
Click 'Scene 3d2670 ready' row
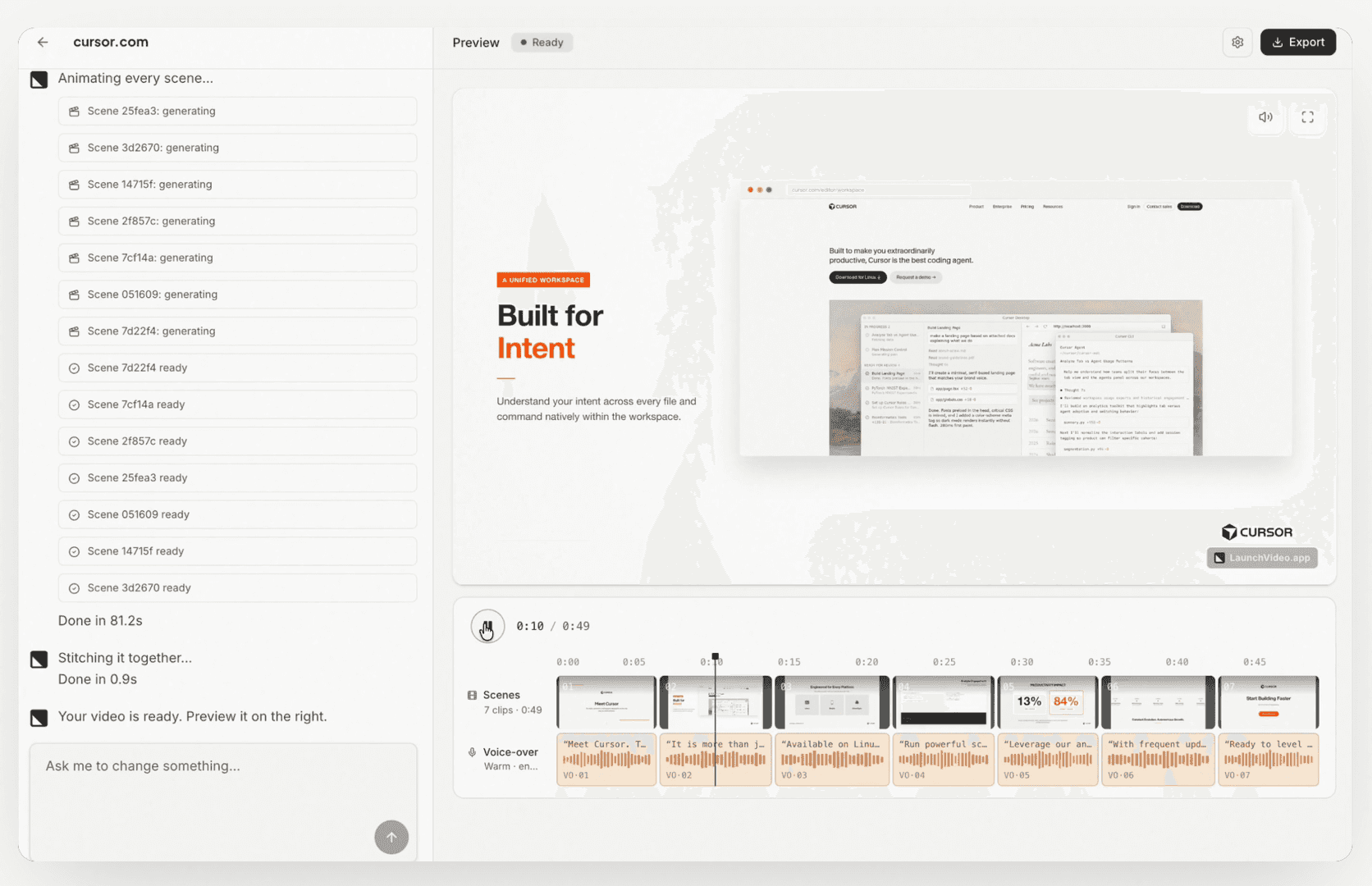(x=237, y=588)
